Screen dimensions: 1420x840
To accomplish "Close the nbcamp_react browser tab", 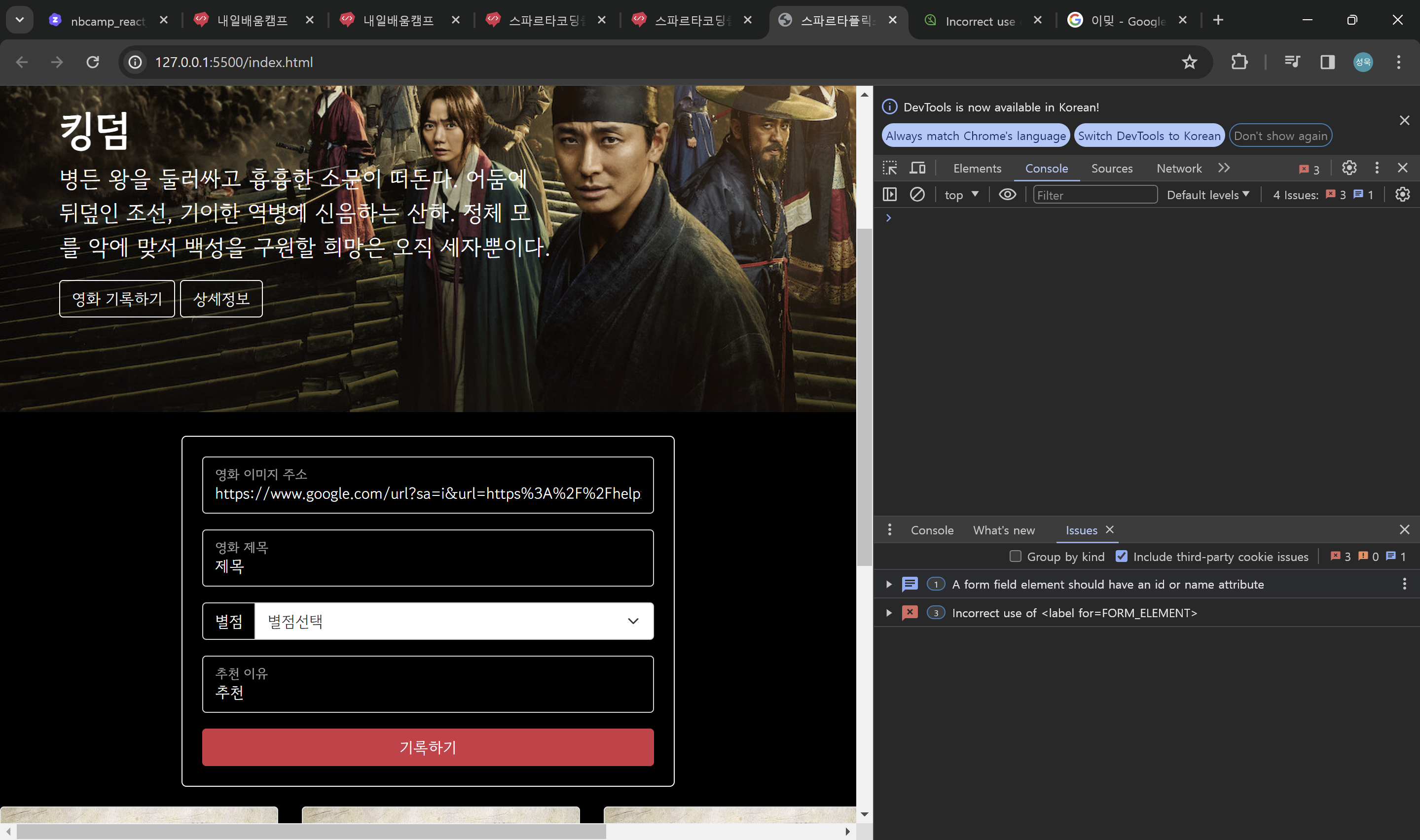I will (164, 20).
